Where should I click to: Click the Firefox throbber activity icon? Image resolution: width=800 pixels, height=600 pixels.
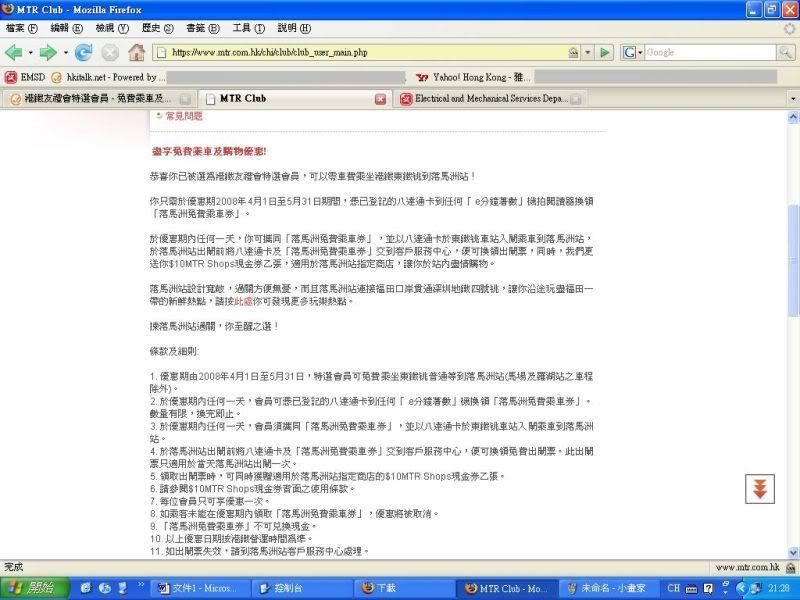pos(790,29)
